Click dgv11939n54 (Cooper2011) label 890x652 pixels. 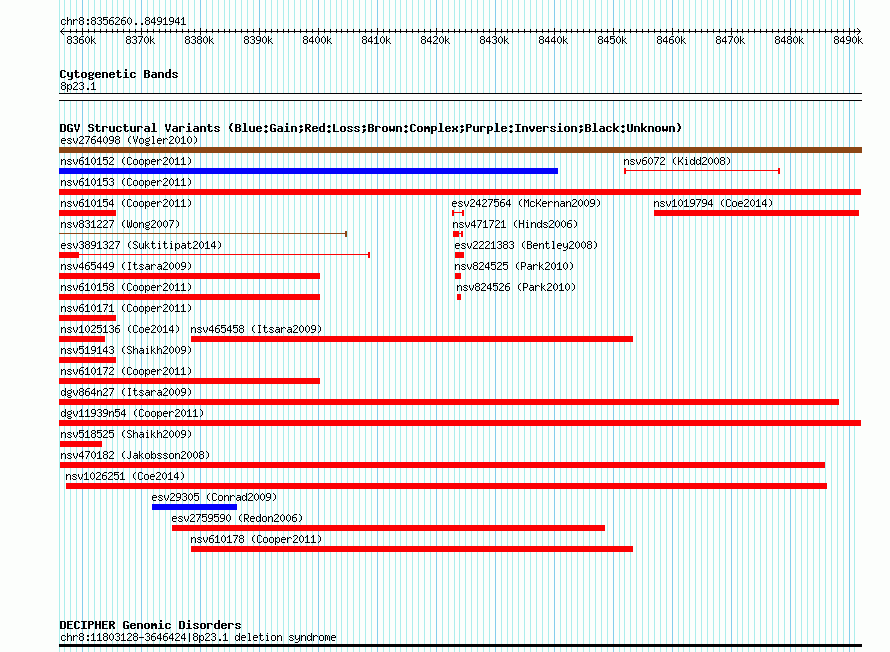(132, 413)
